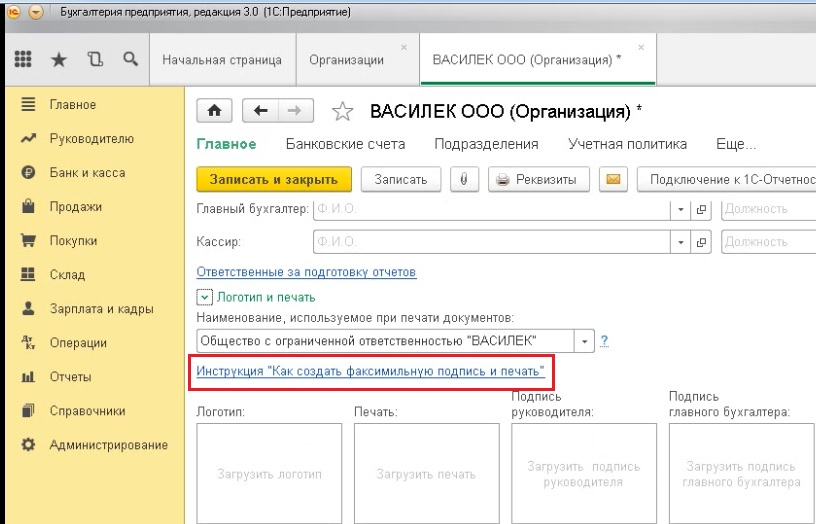Open Банковские счета form section
816x524 pixels.
(346, 144)
